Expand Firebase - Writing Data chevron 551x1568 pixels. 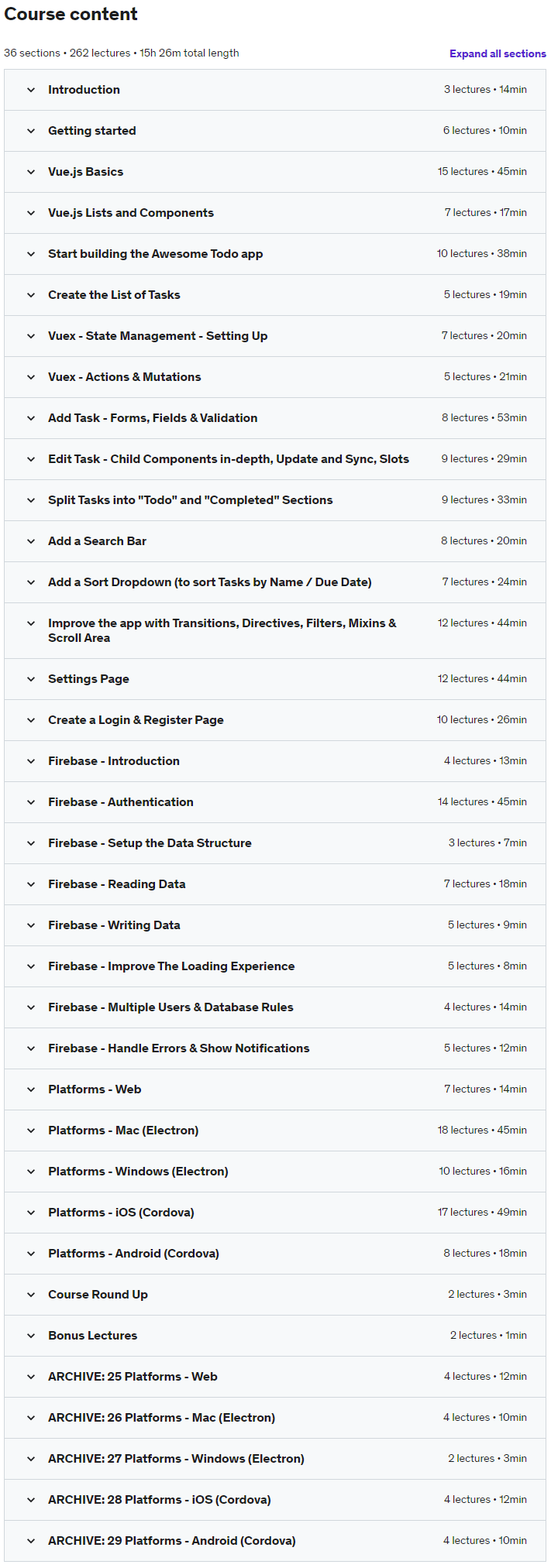[31, 925]
